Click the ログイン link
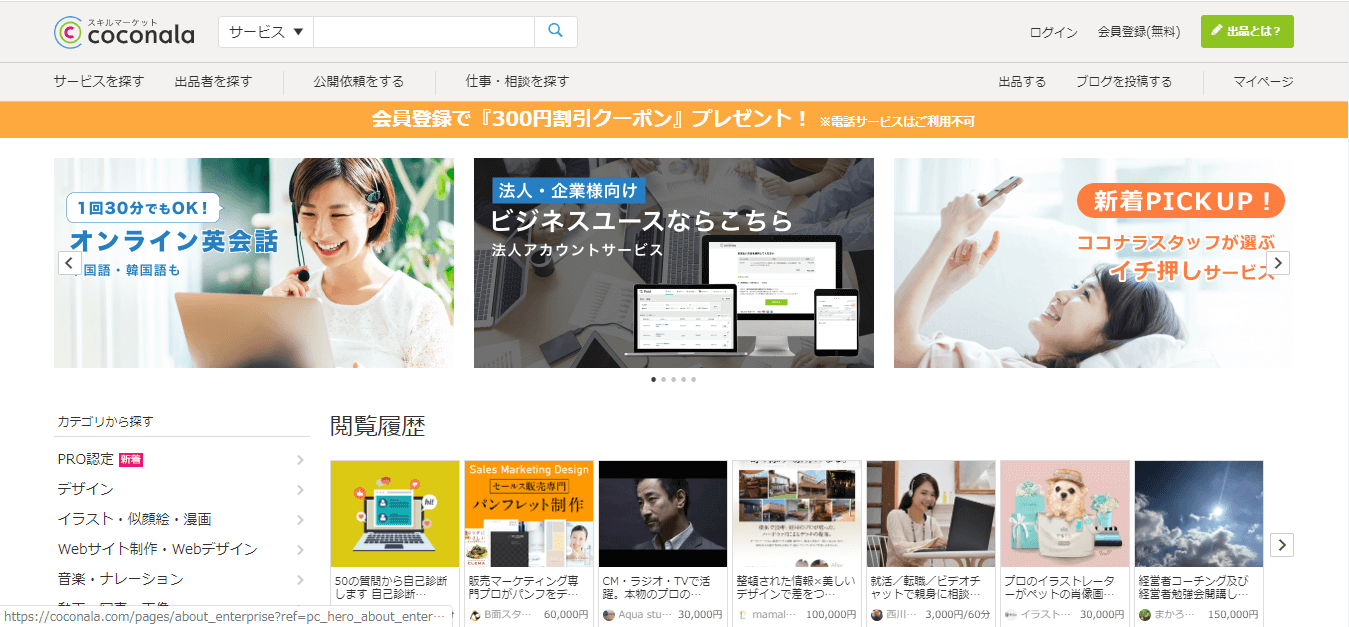 pos(1053,32)
